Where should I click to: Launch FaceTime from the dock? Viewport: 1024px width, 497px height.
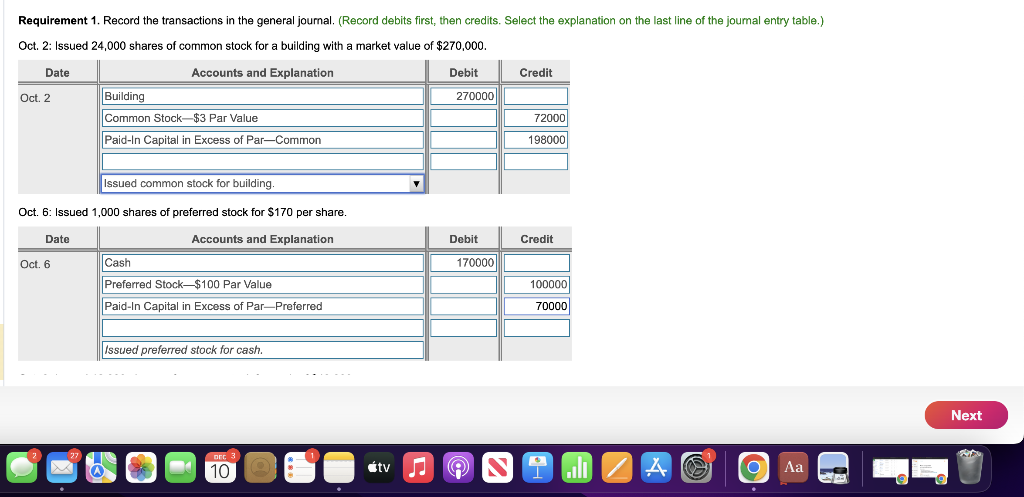click(x=181, y=468)
